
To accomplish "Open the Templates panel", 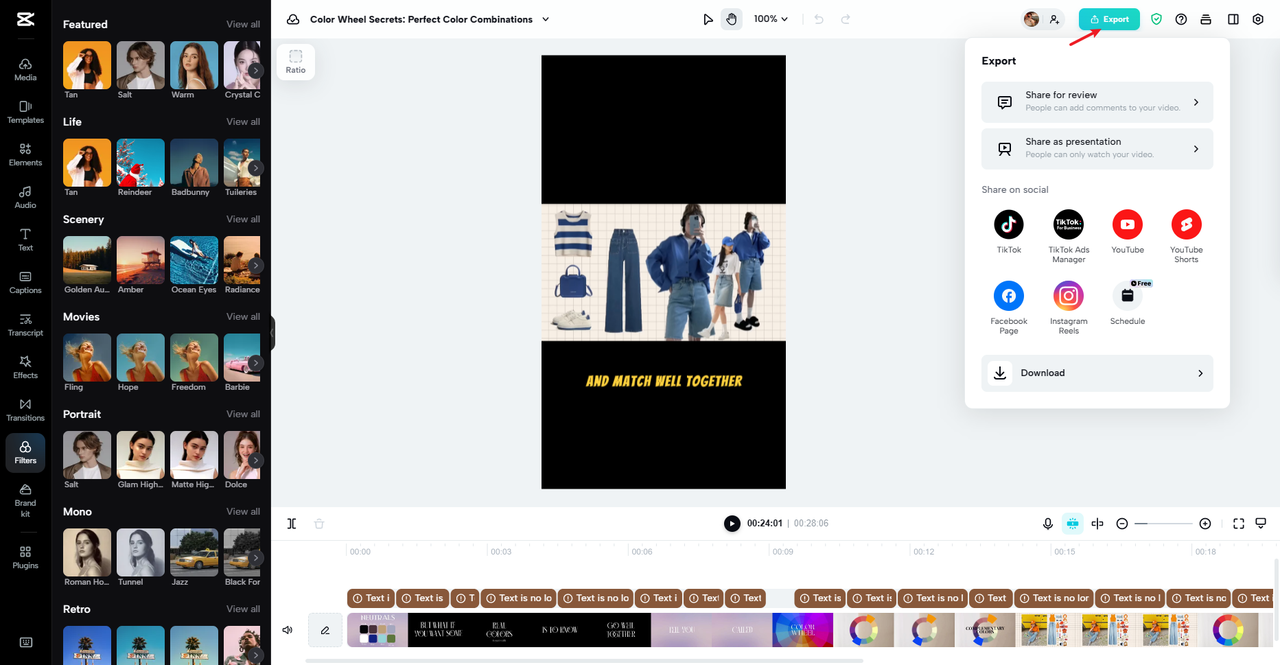I will pyautogui.click(x=25, y=111).
